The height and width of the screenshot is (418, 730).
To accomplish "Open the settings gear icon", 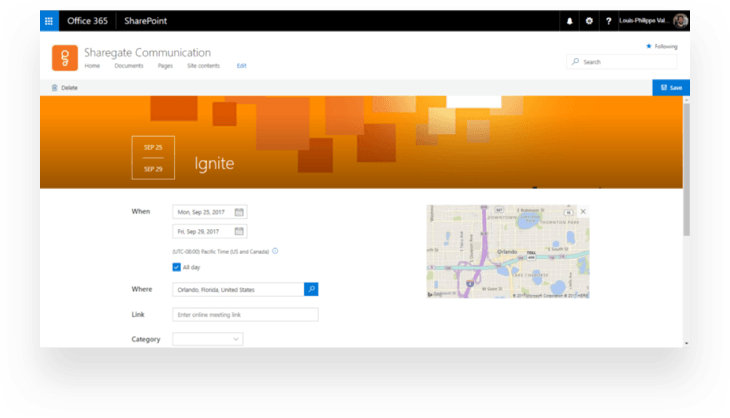I will [589, 21].
